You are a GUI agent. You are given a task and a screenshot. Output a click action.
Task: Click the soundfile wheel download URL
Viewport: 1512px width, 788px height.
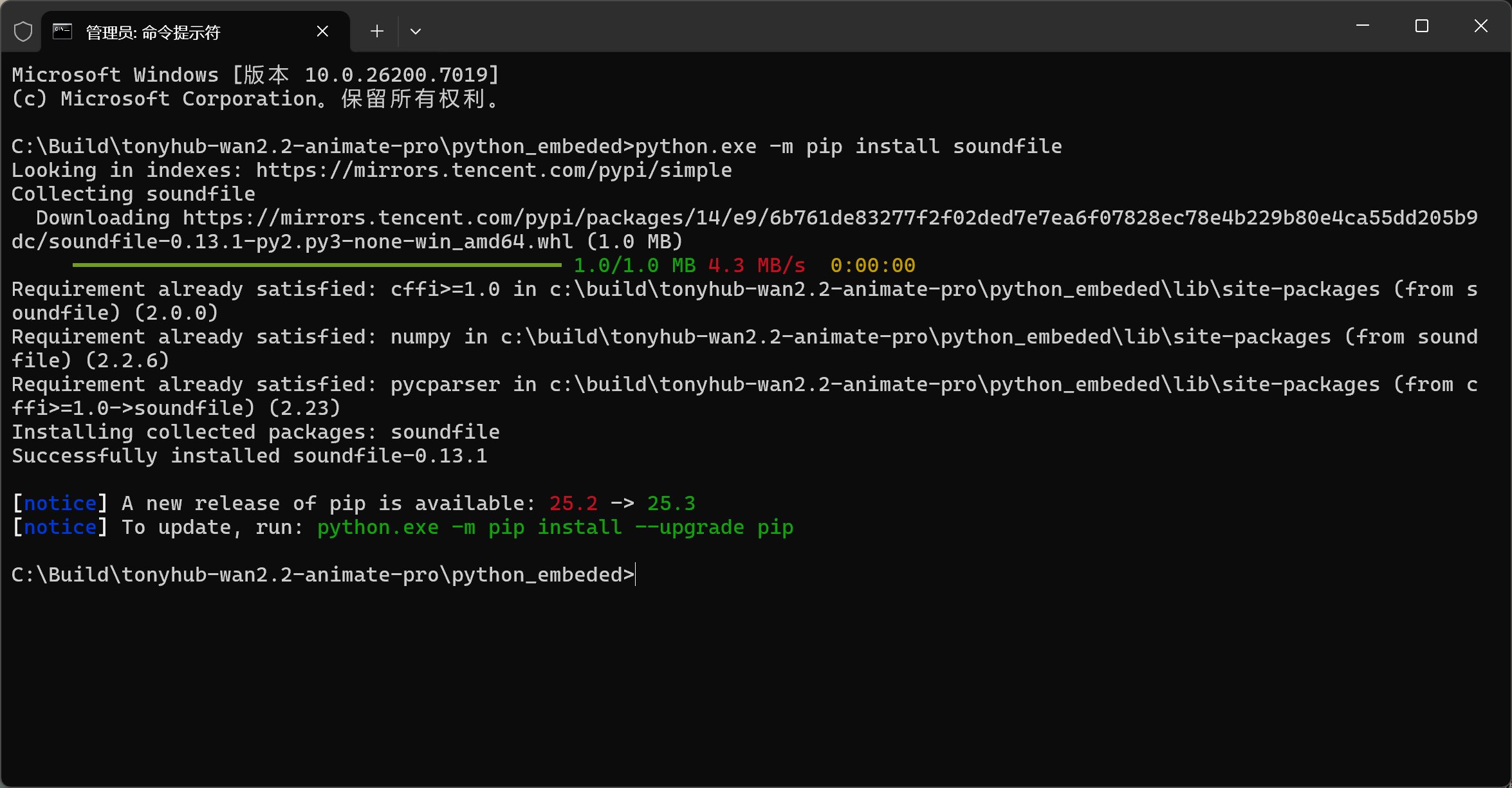[830, 218]
